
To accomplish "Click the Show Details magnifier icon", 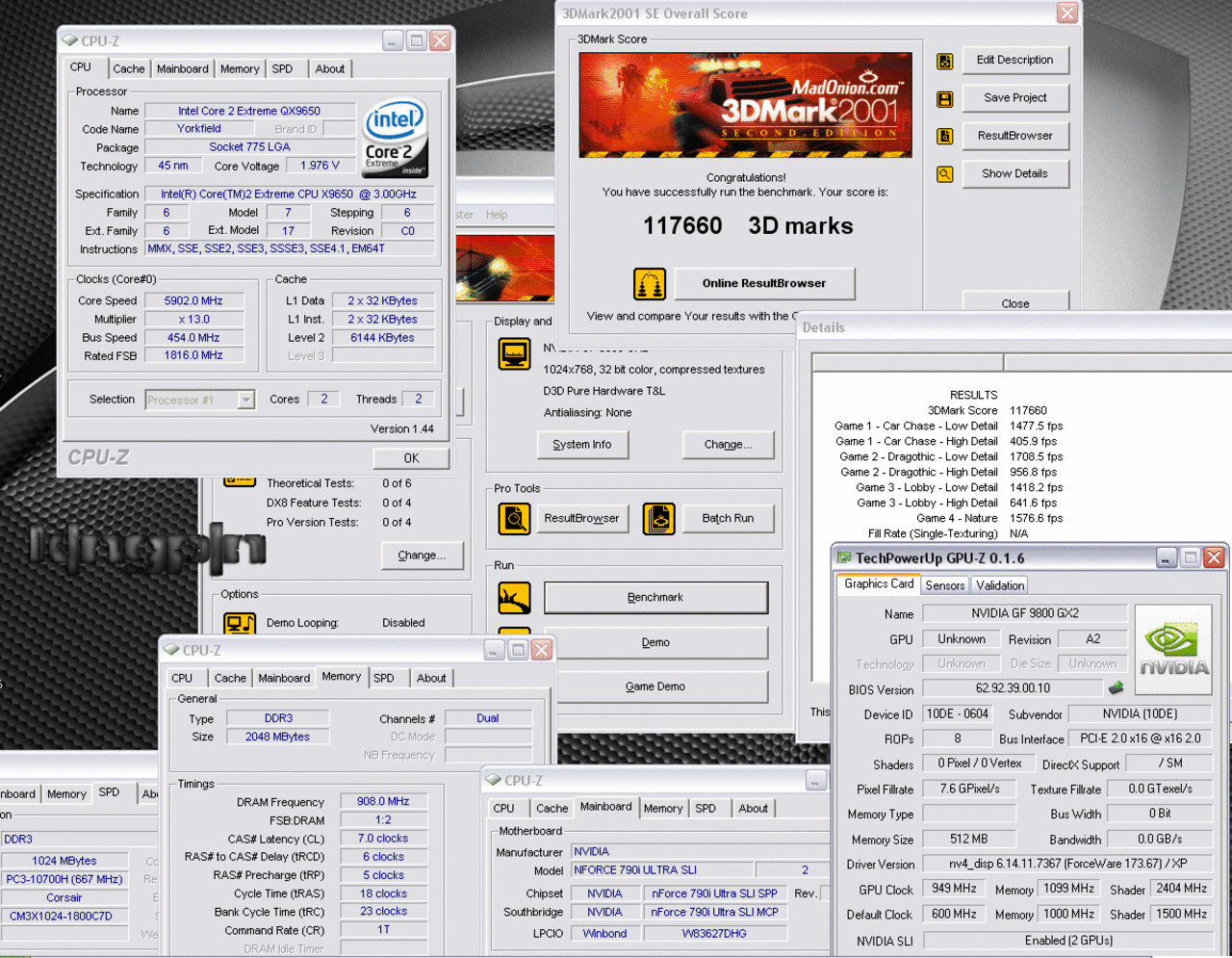I will (x=945, y=174).
